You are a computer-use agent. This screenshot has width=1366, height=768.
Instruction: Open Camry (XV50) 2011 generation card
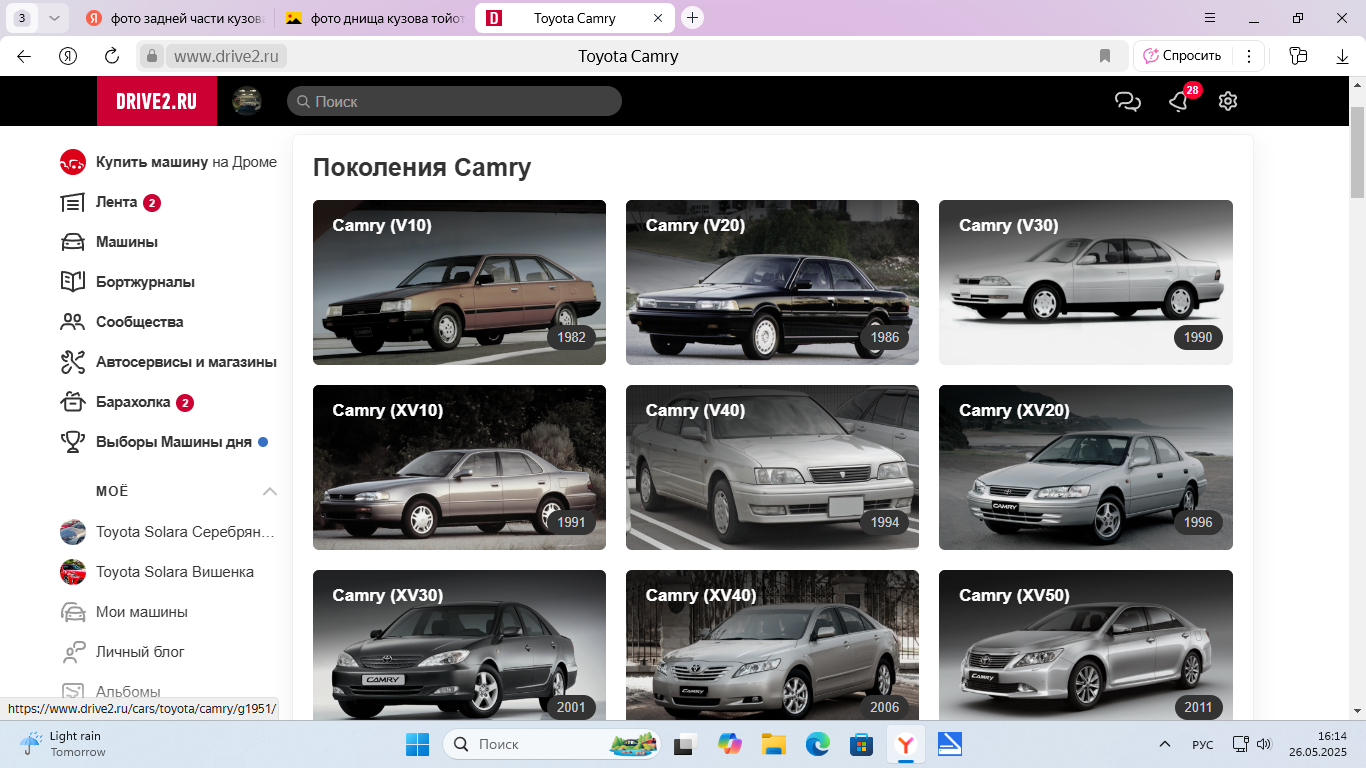pos(1086,645)
